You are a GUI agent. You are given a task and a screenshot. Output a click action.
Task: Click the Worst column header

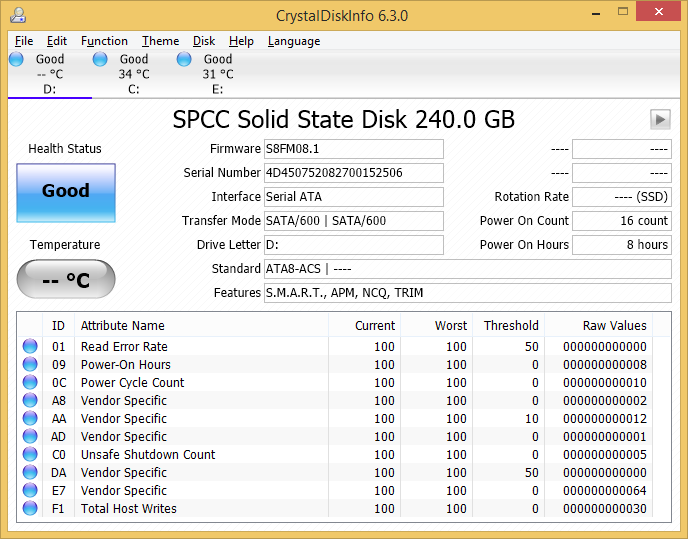(x=437, y=325)
